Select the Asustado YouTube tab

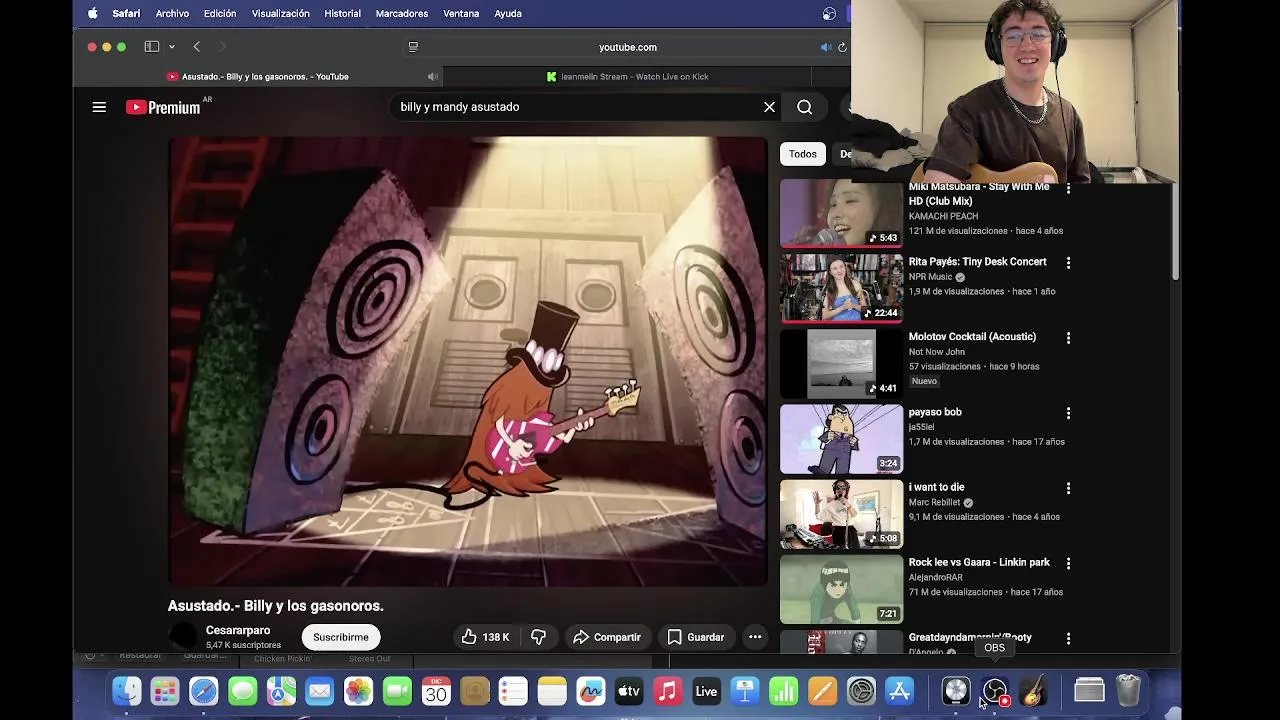click(x=258, y=77)
